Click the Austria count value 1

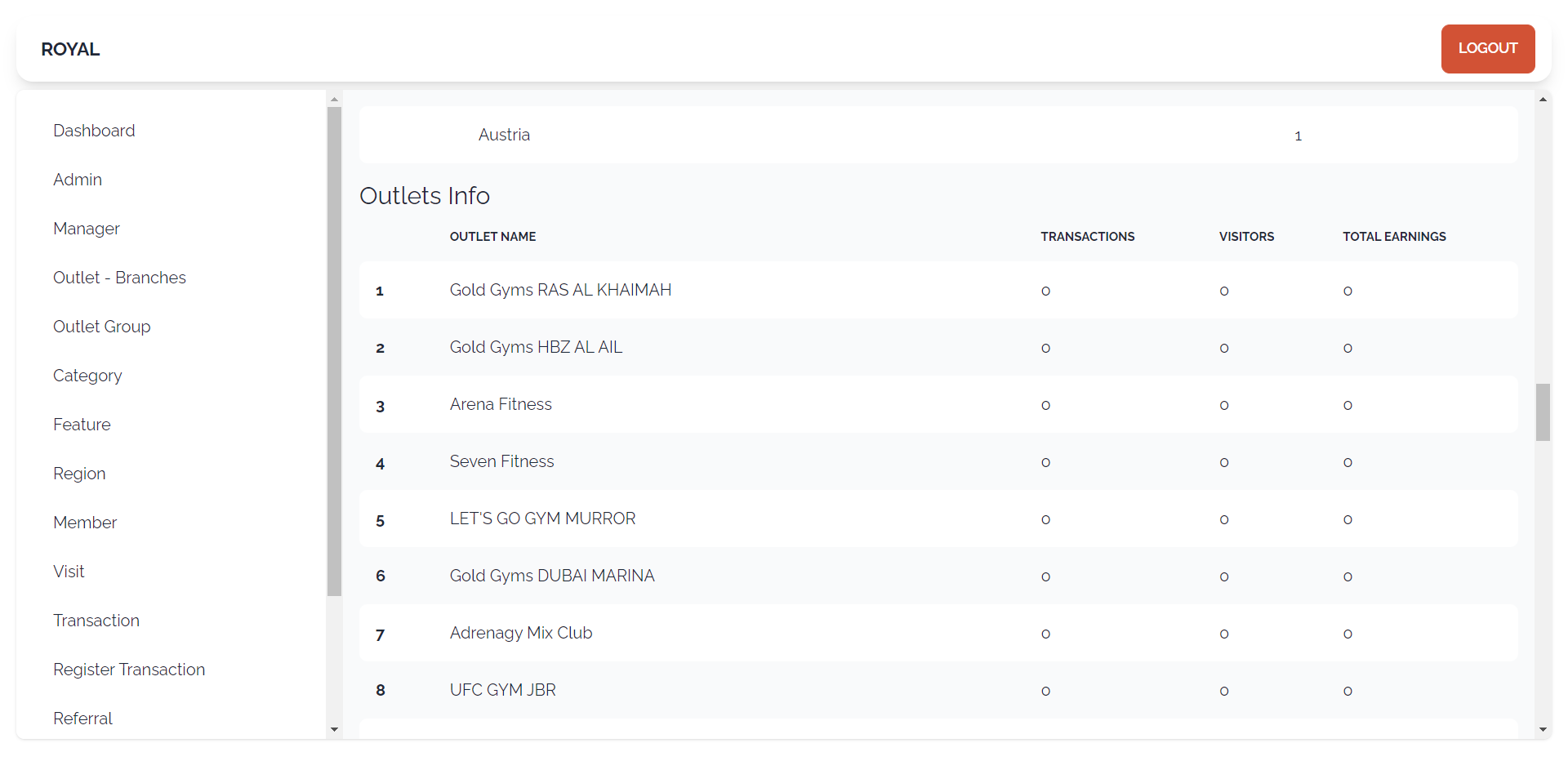coord(1298,136)
